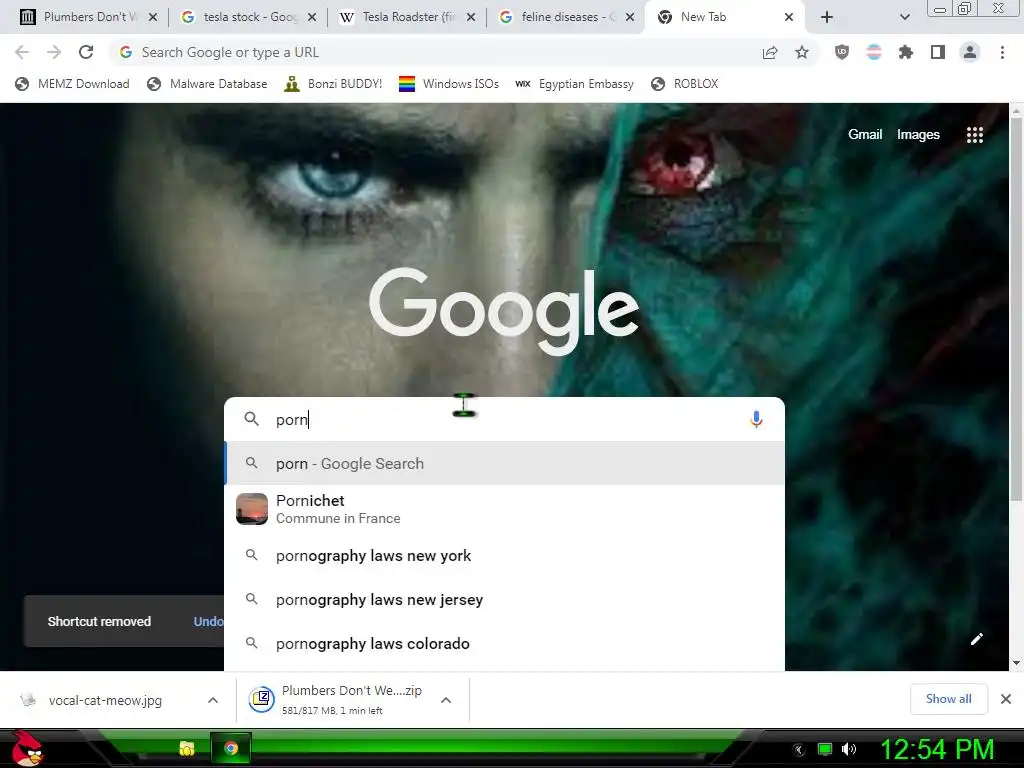Image resolution: width=1024 pixels, height=768 pixels.
Task: Open Egyptian Embassy bookmark
Action: tap(575, 84)
